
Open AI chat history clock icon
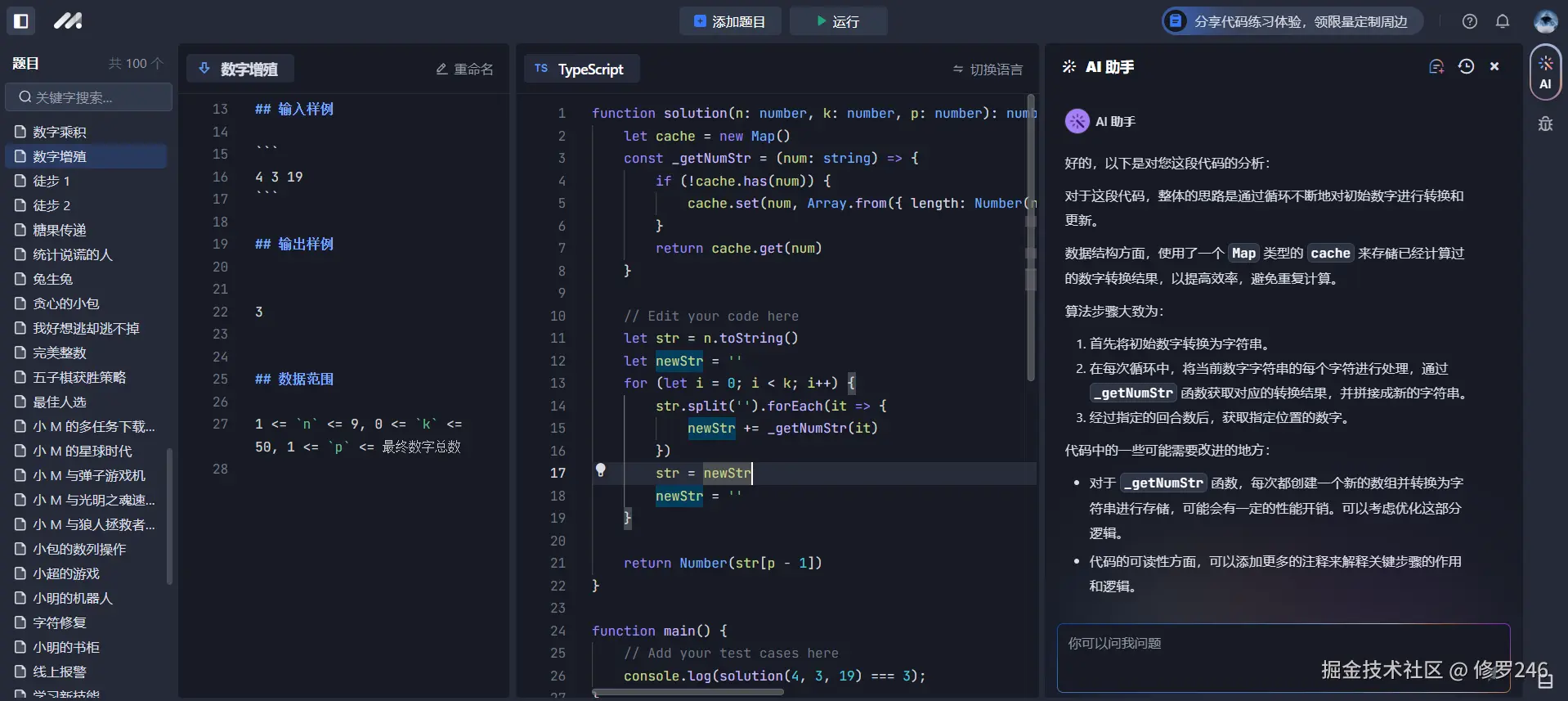[x=1466, y=67]
